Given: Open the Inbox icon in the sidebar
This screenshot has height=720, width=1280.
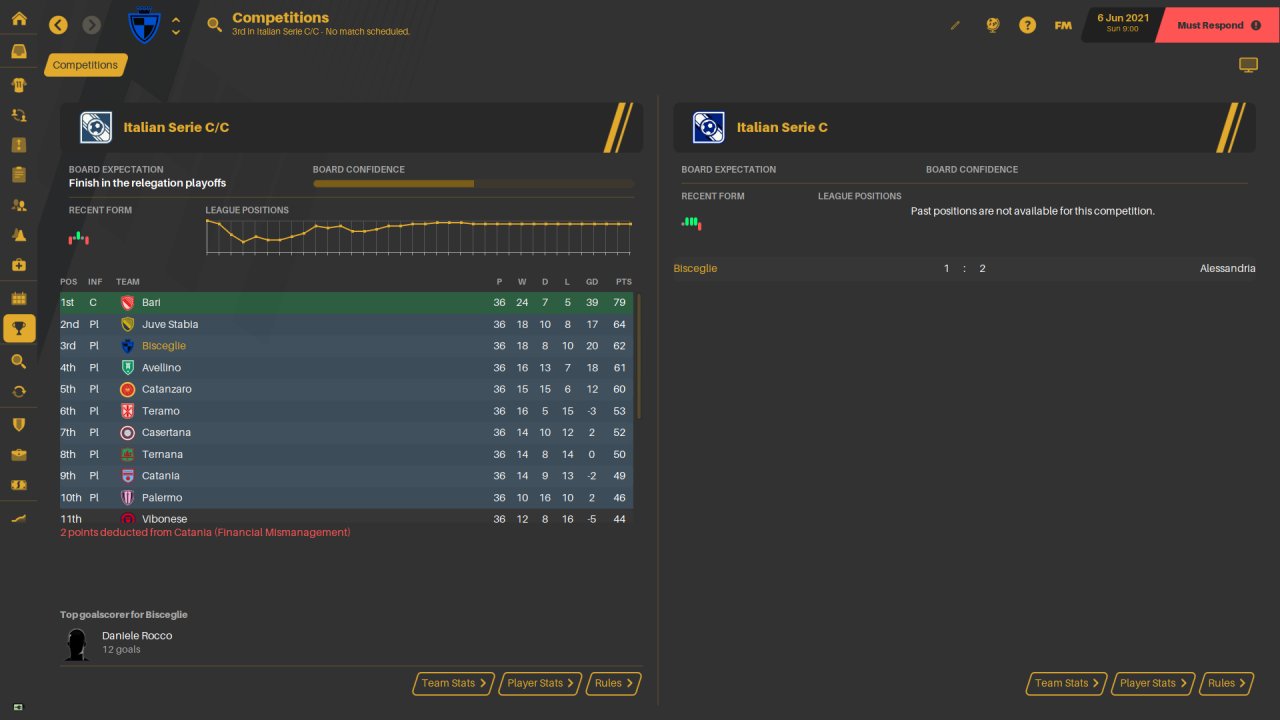Looking at the screenshot, I should [x=18, y=52].
